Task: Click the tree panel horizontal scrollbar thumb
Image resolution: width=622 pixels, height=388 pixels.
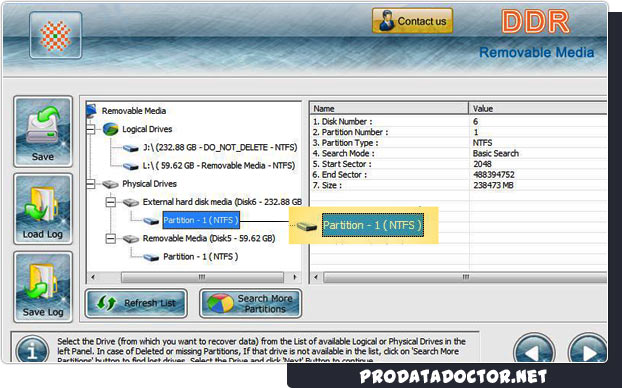Action: [202, 277]
